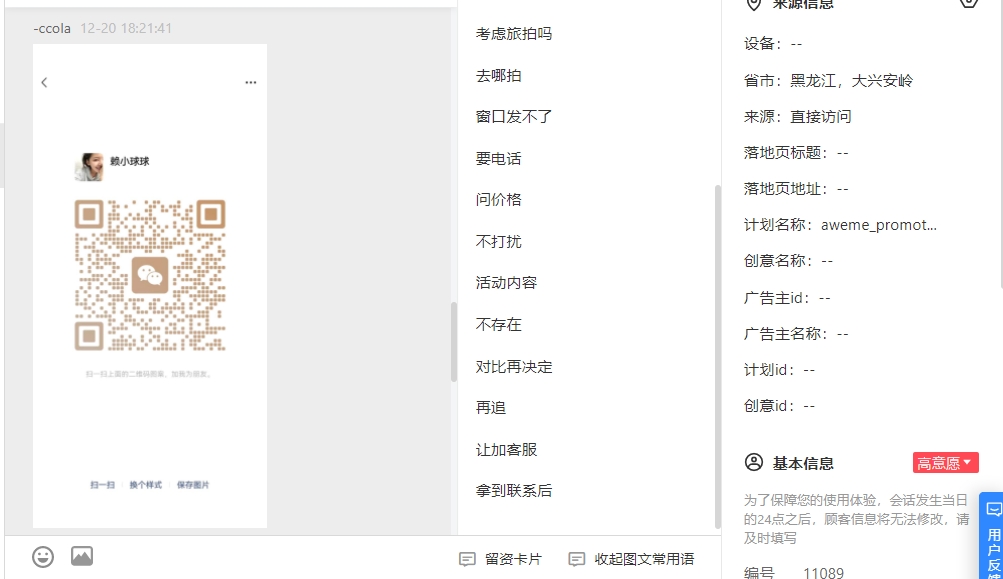The height and width of the screenshot is (579, 1003).
Task: Click the 来源 value 直接访问
Action: [821, 116]
